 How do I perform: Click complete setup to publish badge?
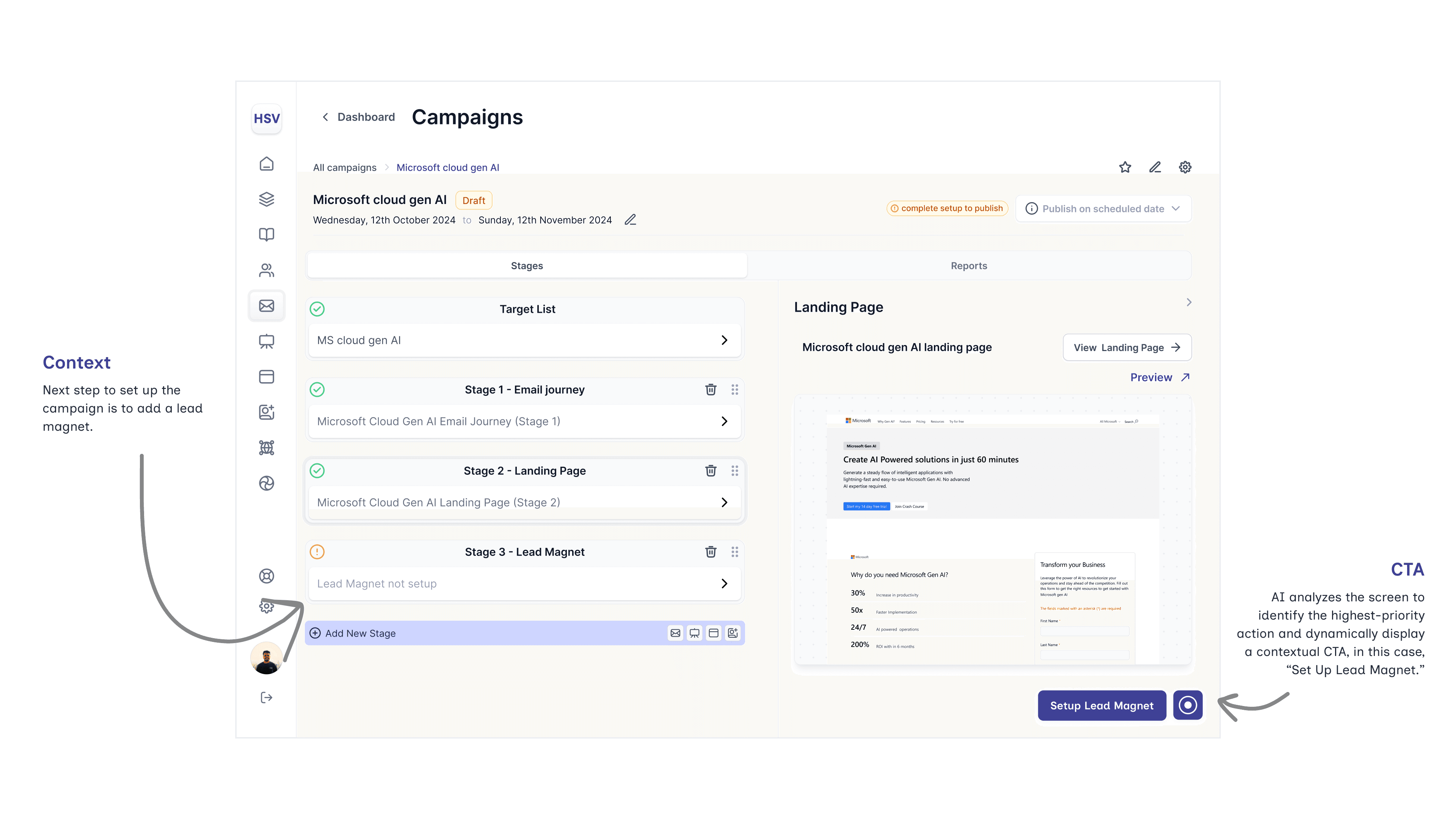coord(947,208)
